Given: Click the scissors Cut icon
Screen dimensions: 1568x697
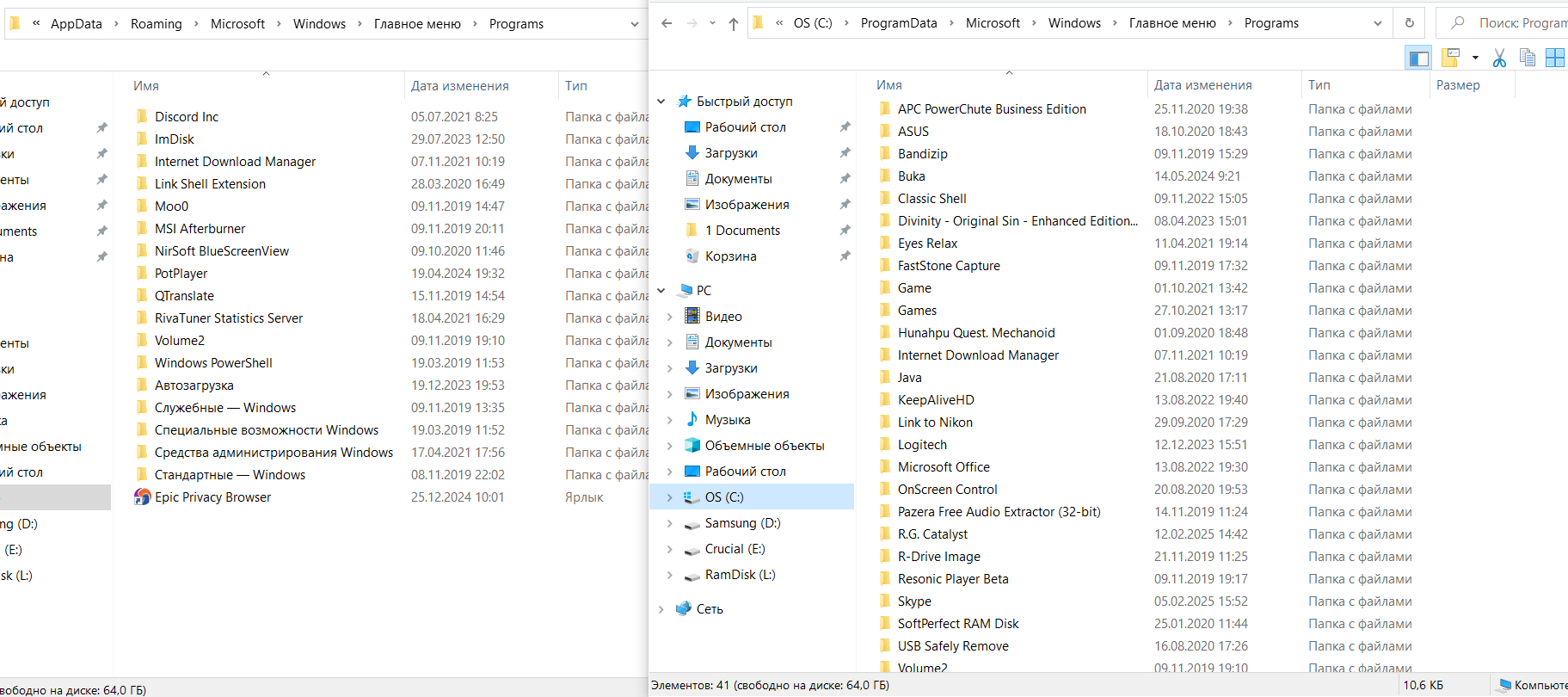Looking at the screenshot, I should pyautogui.click(x=1499, y=58).
